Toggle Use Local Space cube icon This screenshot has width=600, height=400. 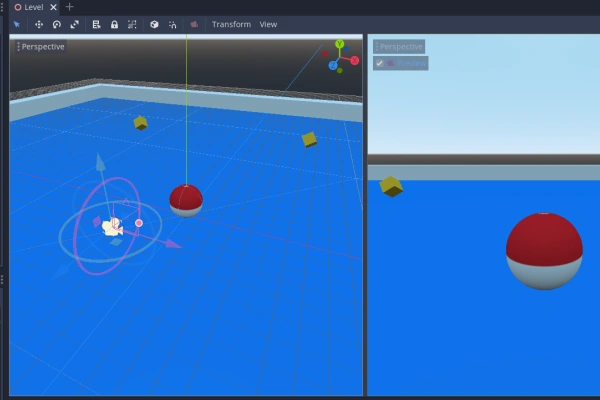[x=154, y=24]
